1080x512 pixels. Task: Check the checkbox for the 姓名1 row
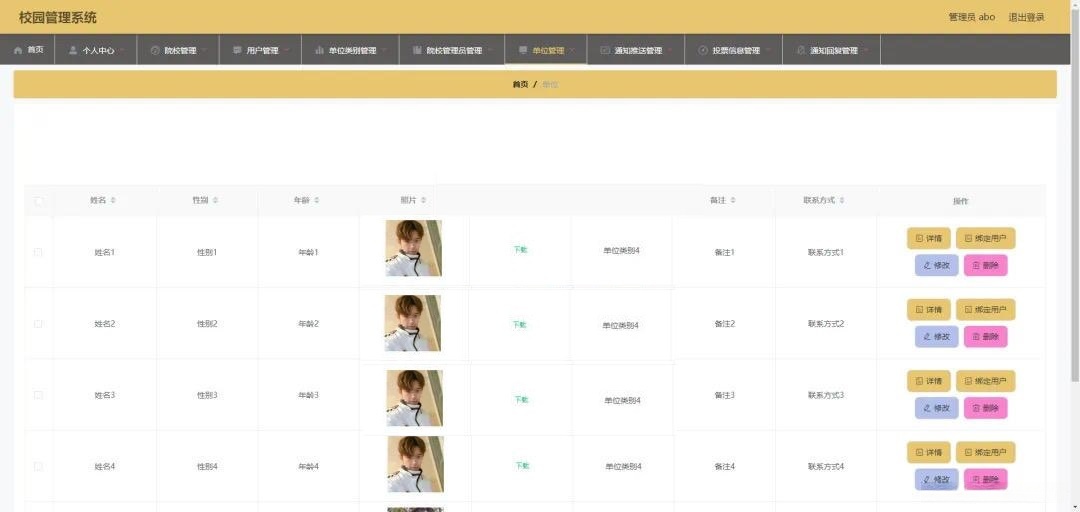pyautogui.click(x=39, y=252)
